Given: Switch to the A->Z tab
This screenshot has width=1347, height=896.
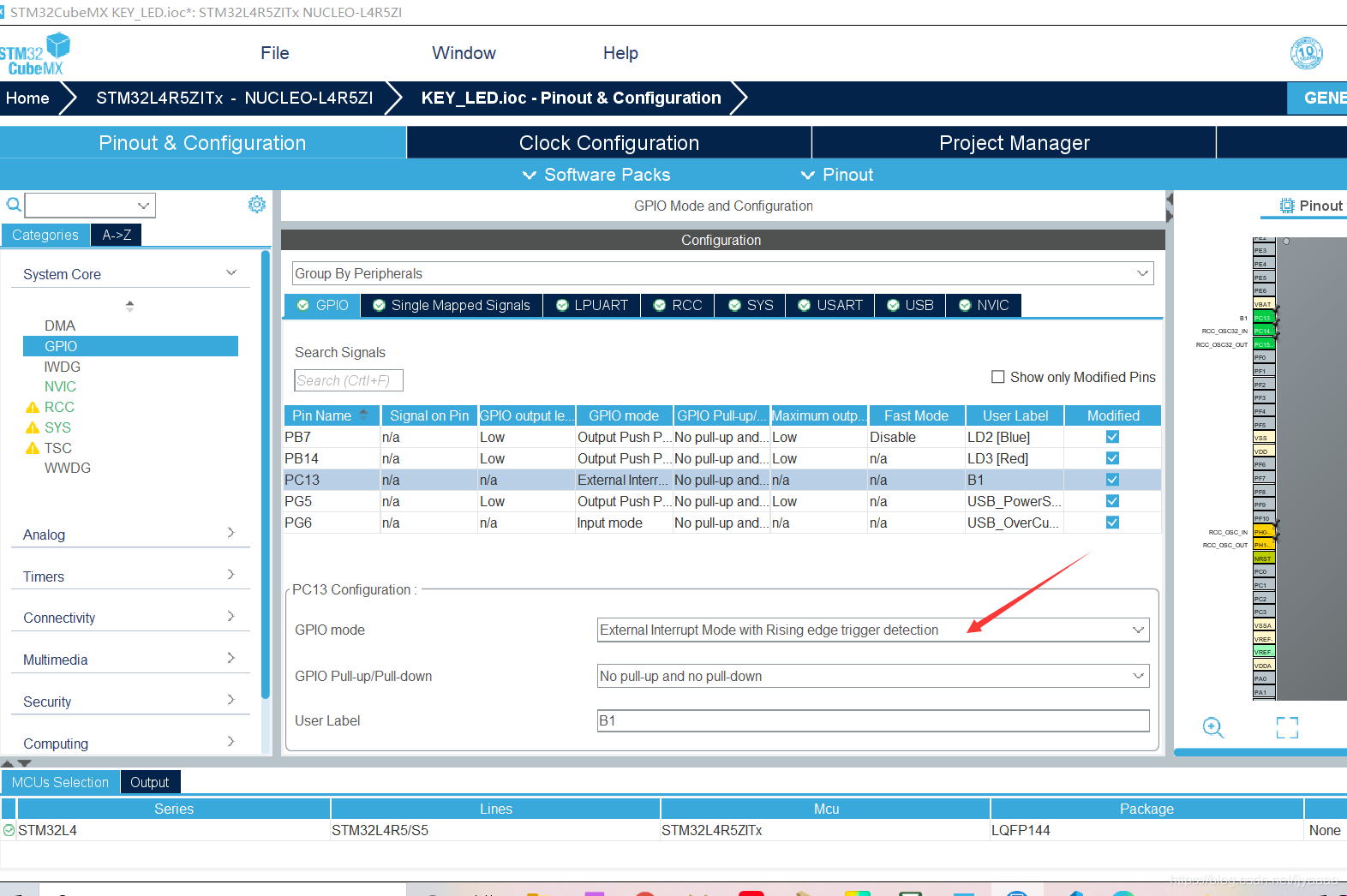Looking at the screenshot, I should (117, 235).
